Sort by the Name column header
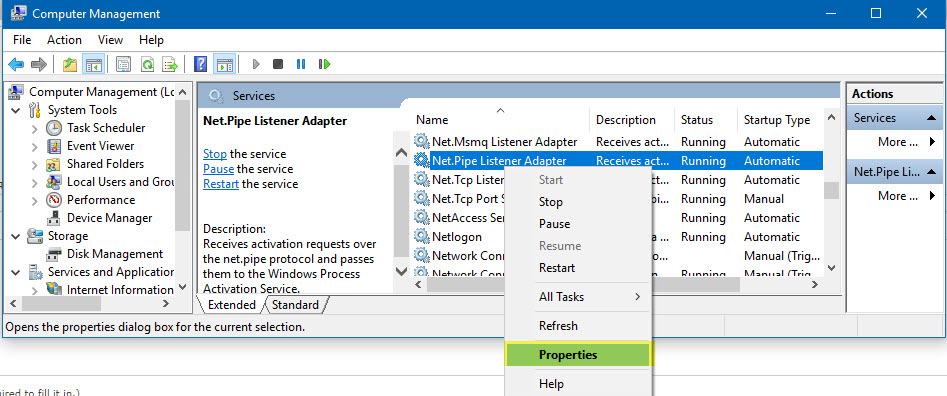Screen dimensions: 947x396 [501, 120]
